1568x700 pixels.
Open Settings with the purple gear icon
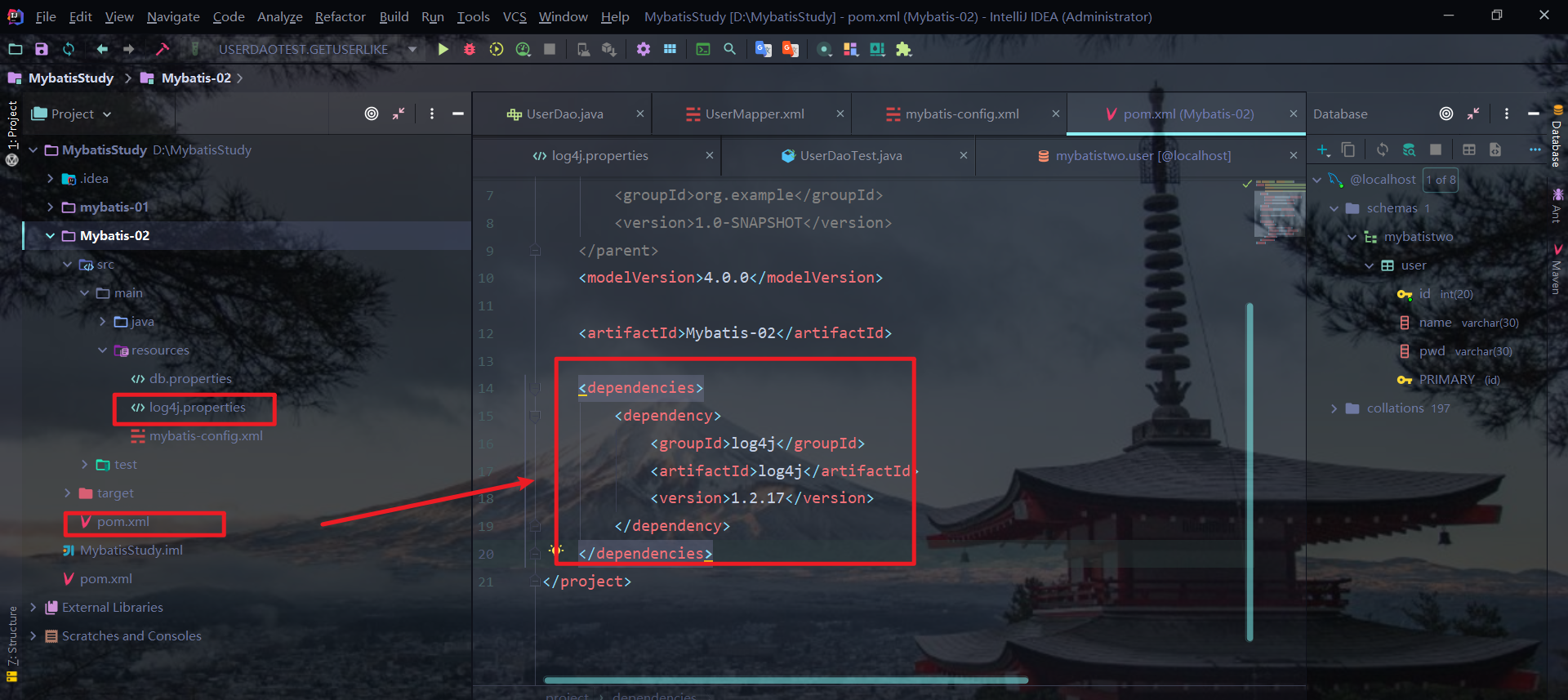[644, 49]
